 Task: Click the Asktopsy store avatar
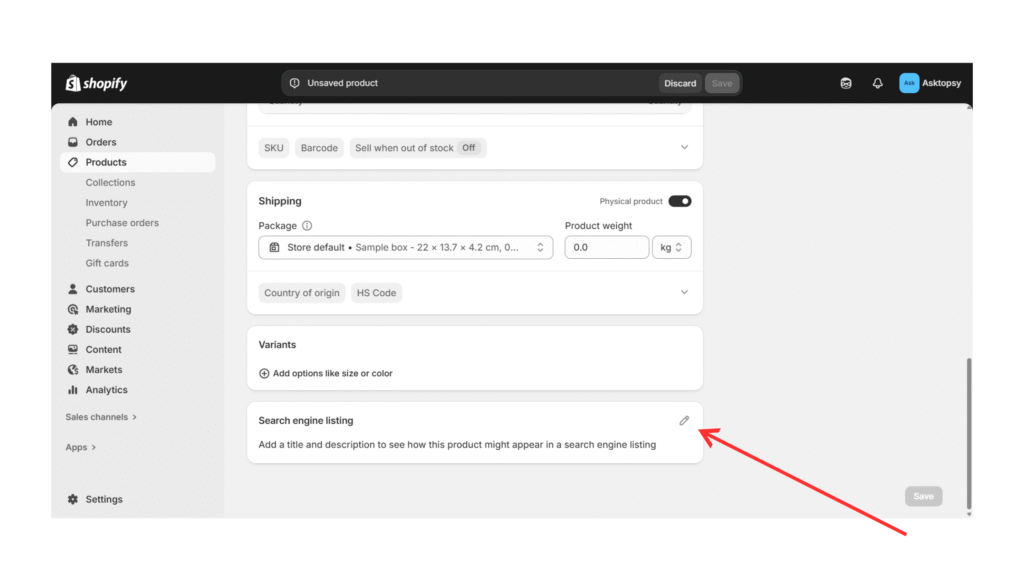coord(908,84)
